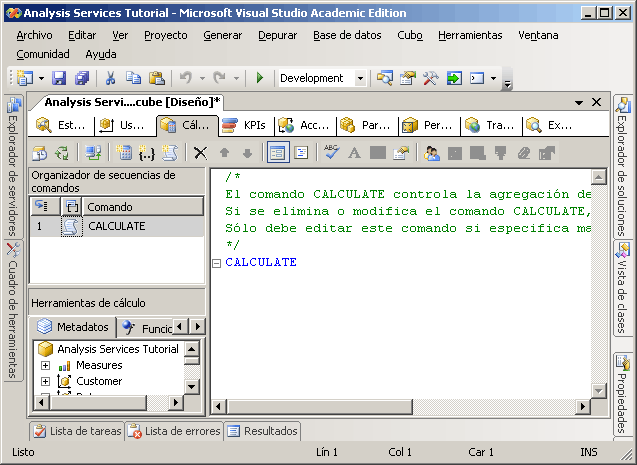Show the Explorador de soluciones side panel
The image size is (637, 465).
point(622,167)
